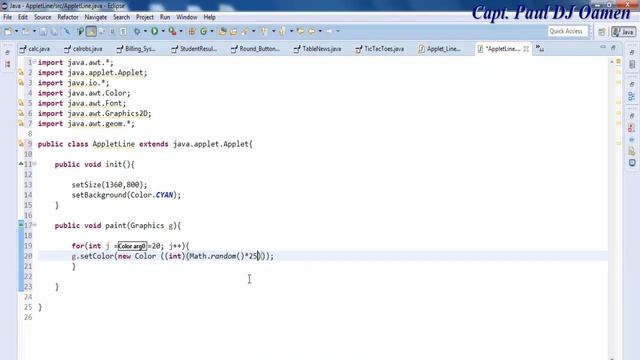Image resolution: width=640 pixels, height=360 pixels.
Task: Open the New Java Class dropdown arrow
Action: (211, 31)
